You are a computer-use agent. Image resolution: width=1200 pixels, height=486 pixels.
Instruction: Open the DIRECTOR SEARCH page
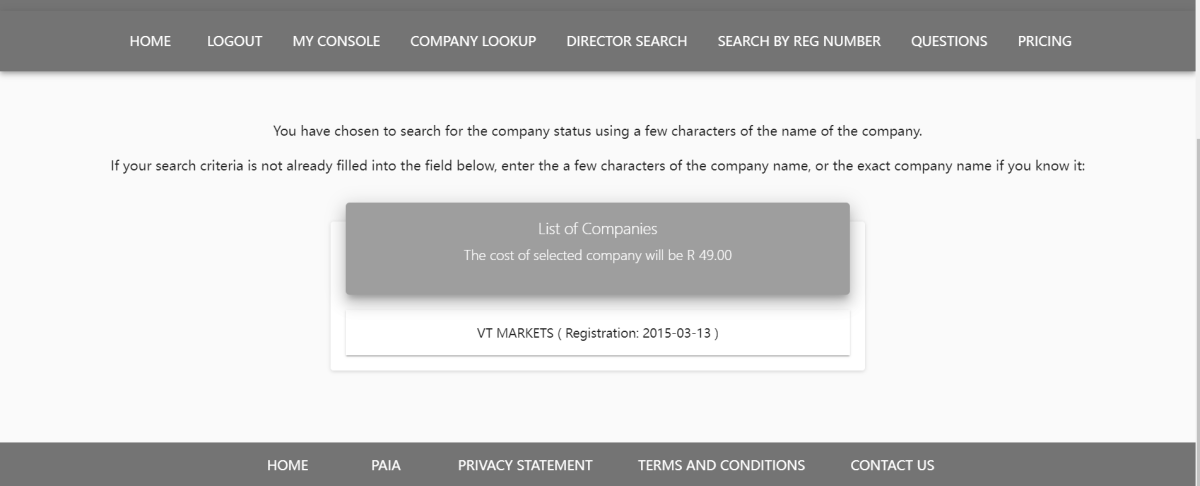626,41
